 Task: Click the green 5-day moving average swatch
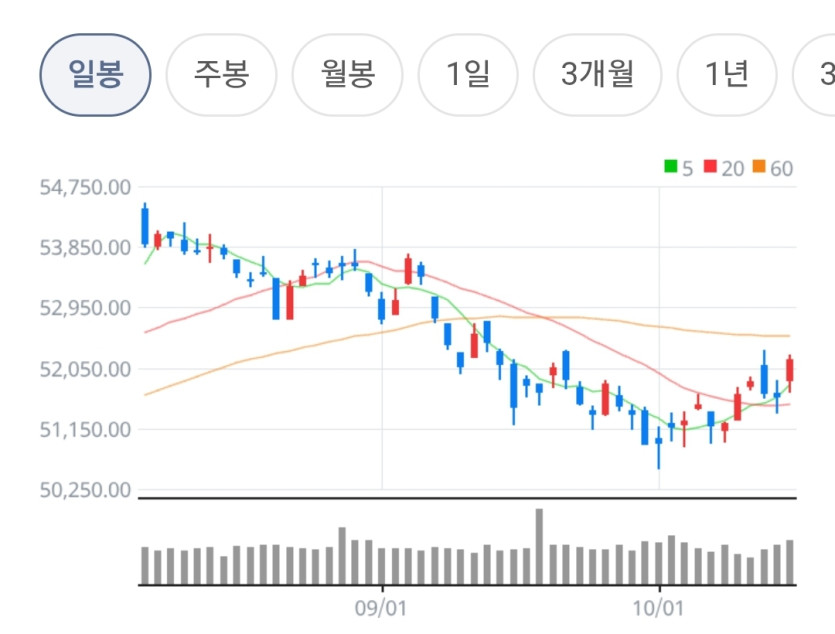tap(670, 167)
